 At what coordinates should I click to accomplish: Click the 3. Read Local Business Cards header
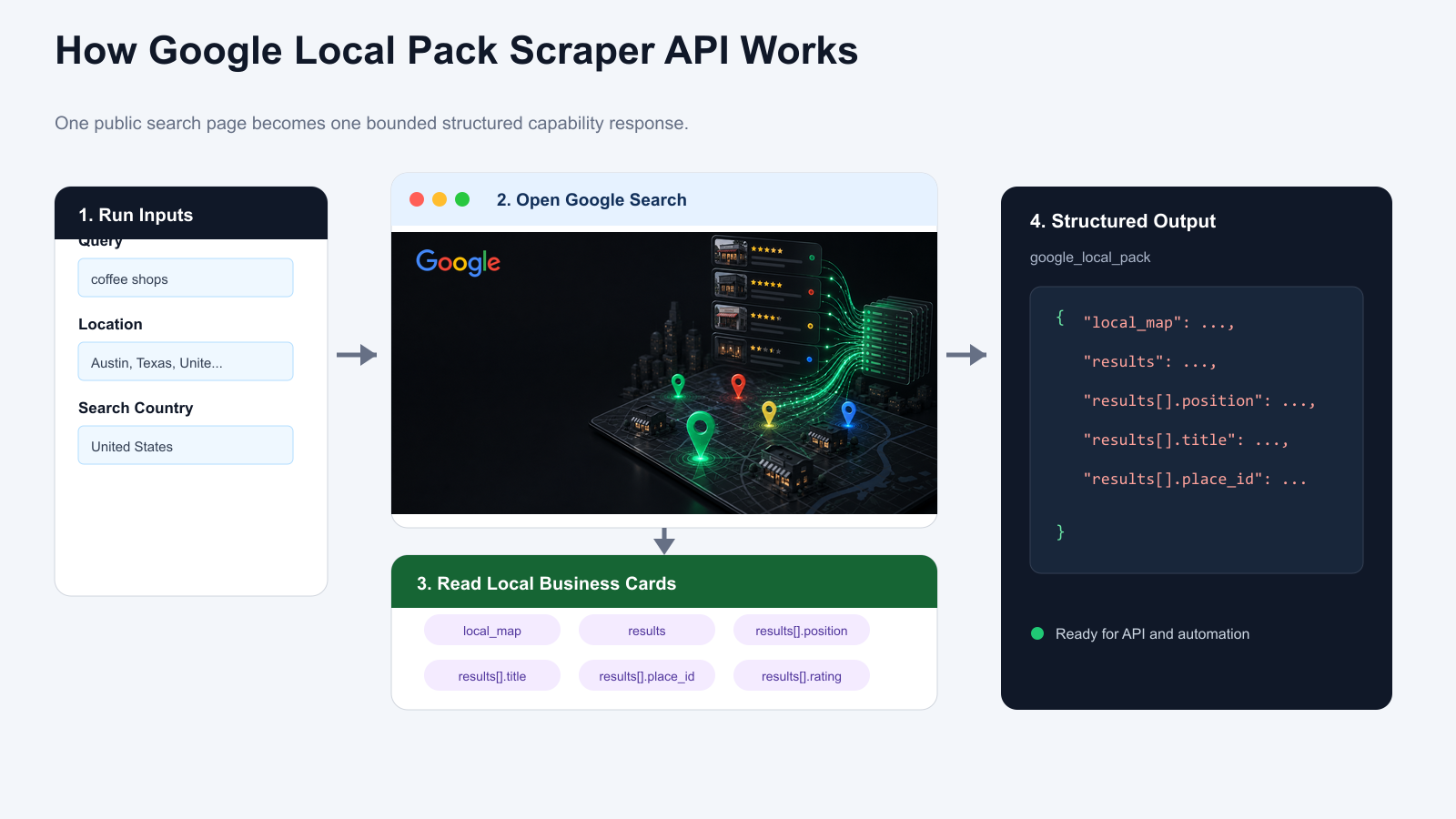click(664, 582)
